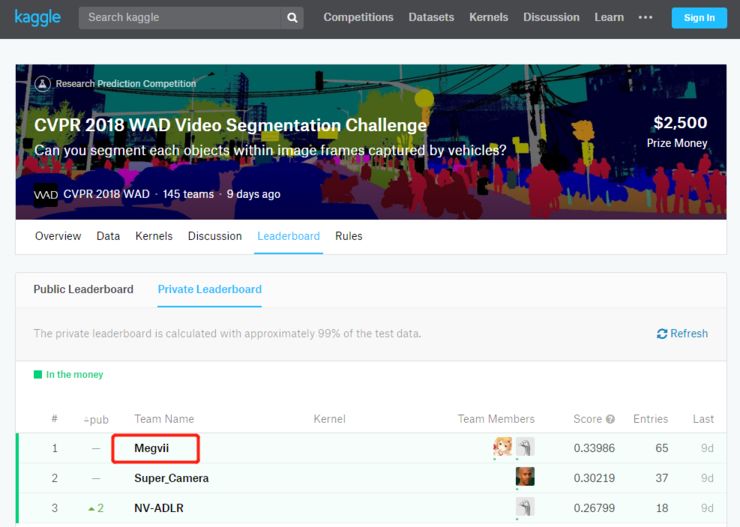
Task: Click the Kaggle logo
Action: [x=37, y=18]
